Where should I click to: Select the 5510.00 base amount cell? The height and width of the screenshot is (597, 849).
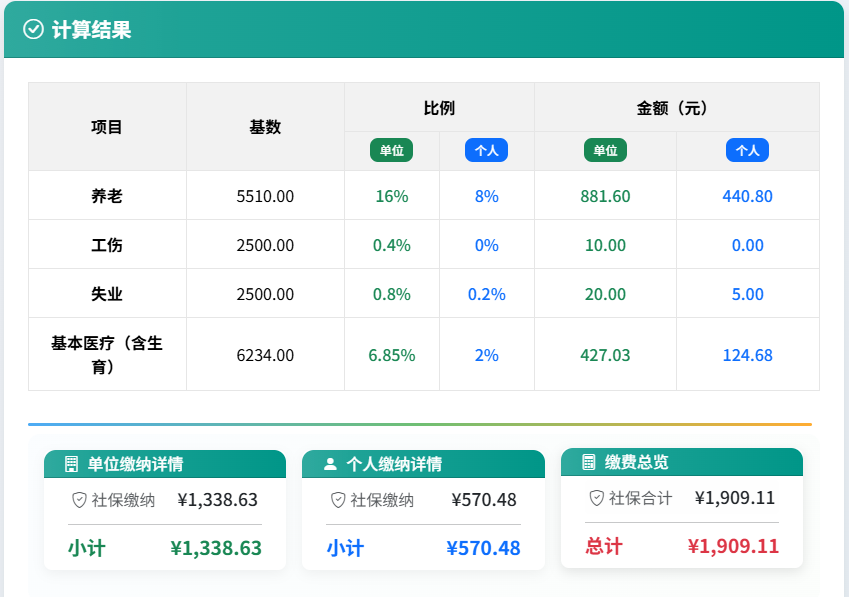[265, 195]
